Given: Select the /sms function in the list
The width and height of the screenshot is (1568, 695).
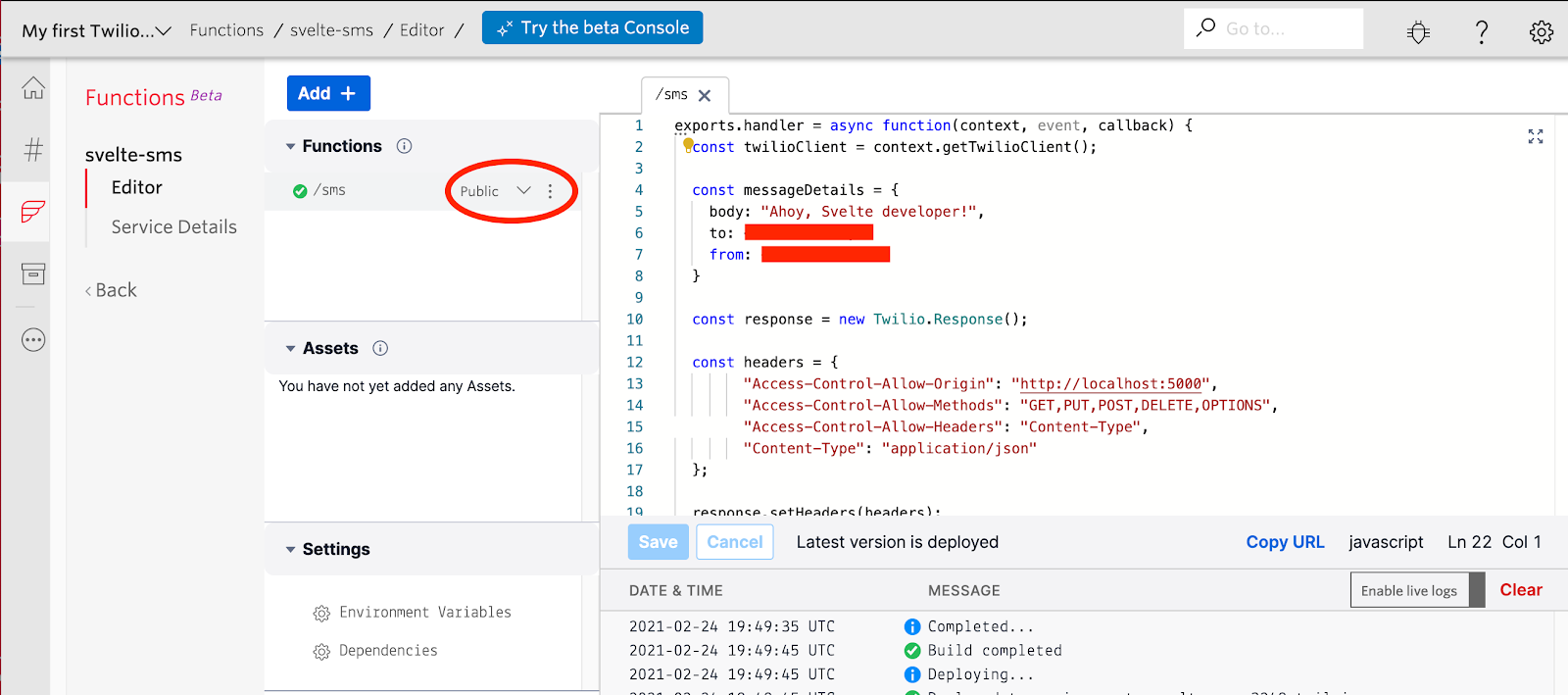Looking at the screenshot, I should point(329,190).
